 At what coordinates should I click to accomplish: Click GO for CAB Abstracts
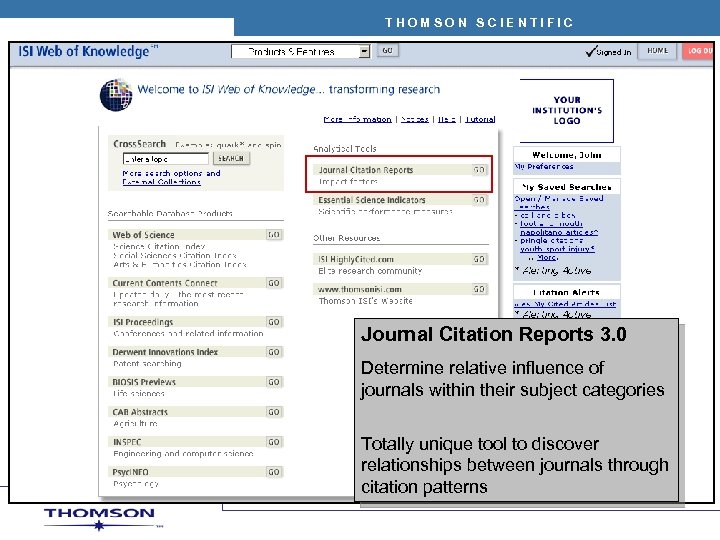pos(274,412)
